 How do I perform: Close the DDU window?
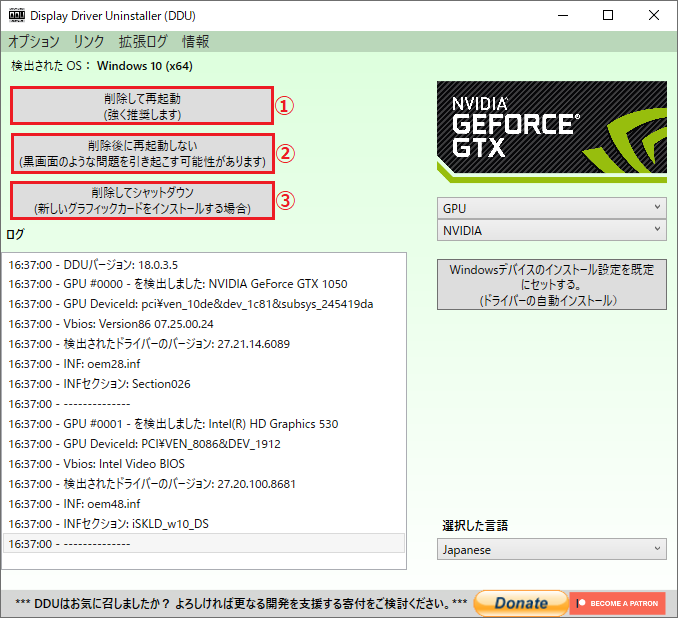click(654, 15)
